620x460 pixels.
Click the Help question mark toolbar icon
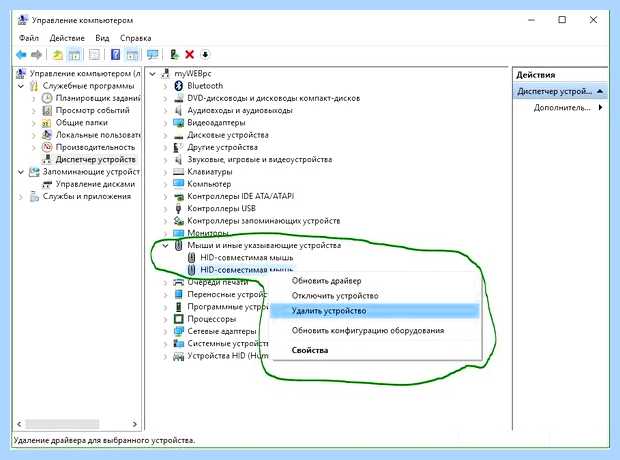click(x=115, y=55)
